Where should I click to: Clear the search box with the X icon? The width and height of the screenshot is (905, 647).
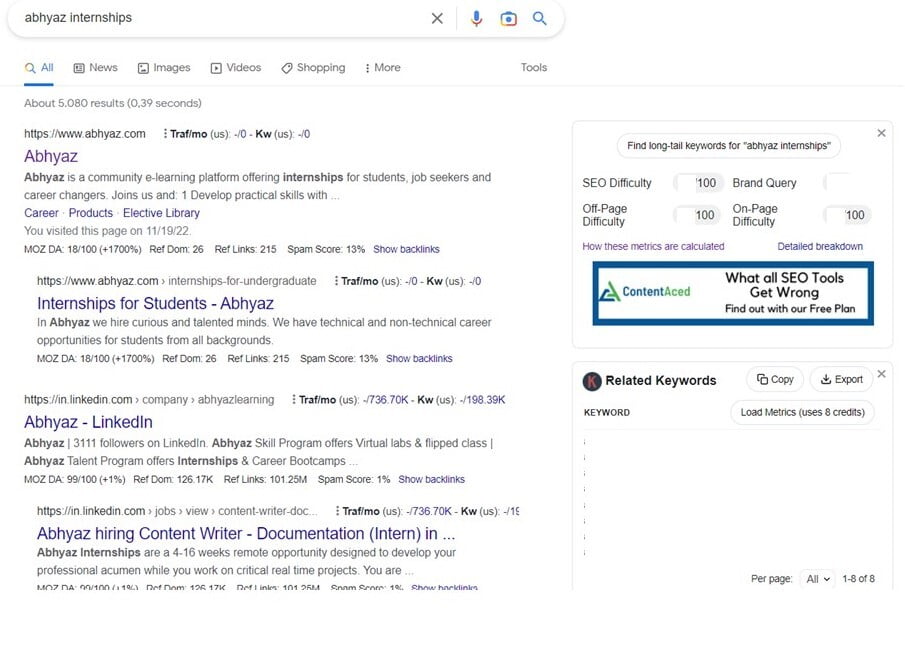[x=437, y=18]
